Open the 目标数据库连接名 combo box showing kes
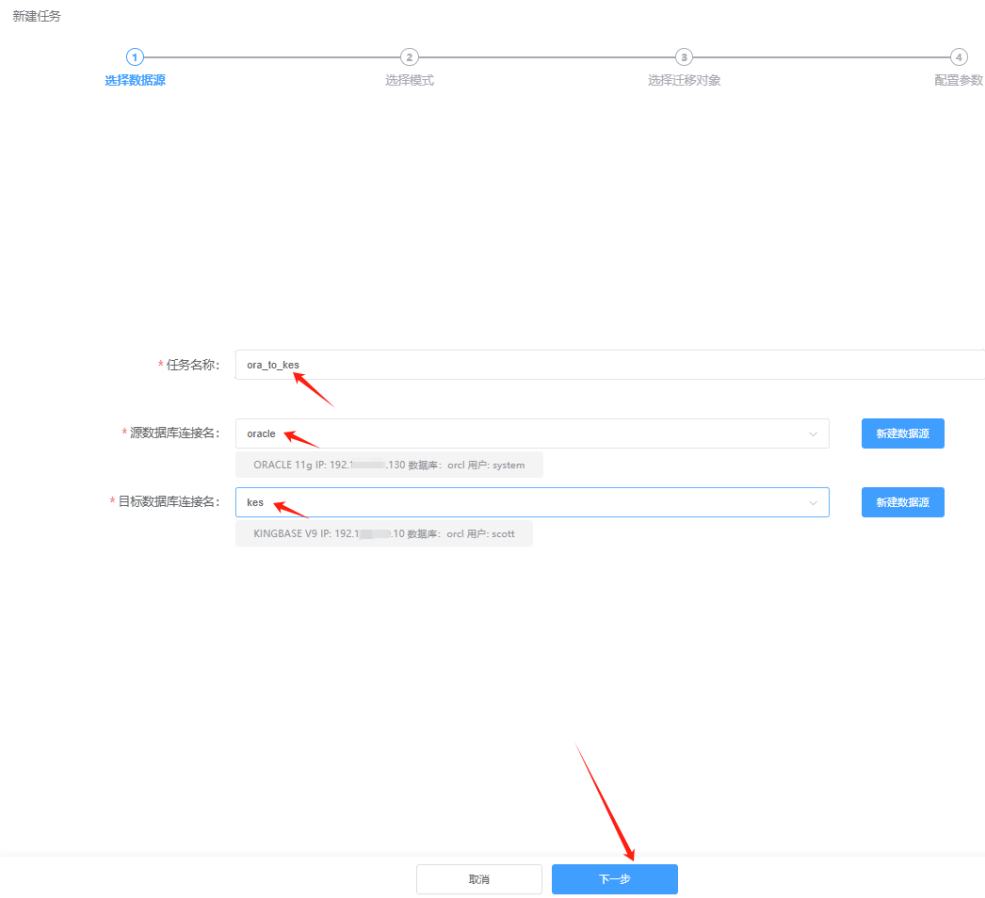This screenshot has height=898, width=985. pyautogui.click(x=520, y=503)
